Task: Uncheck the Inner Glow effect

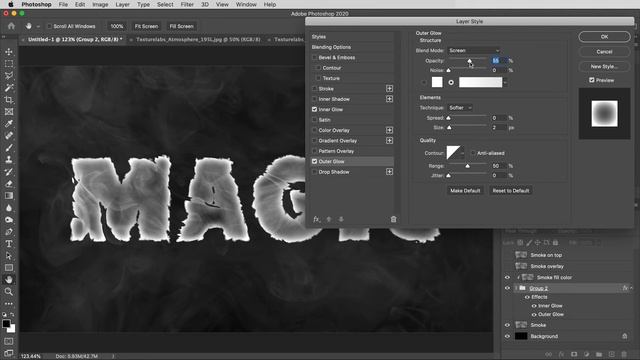Action: click(314, 109)
